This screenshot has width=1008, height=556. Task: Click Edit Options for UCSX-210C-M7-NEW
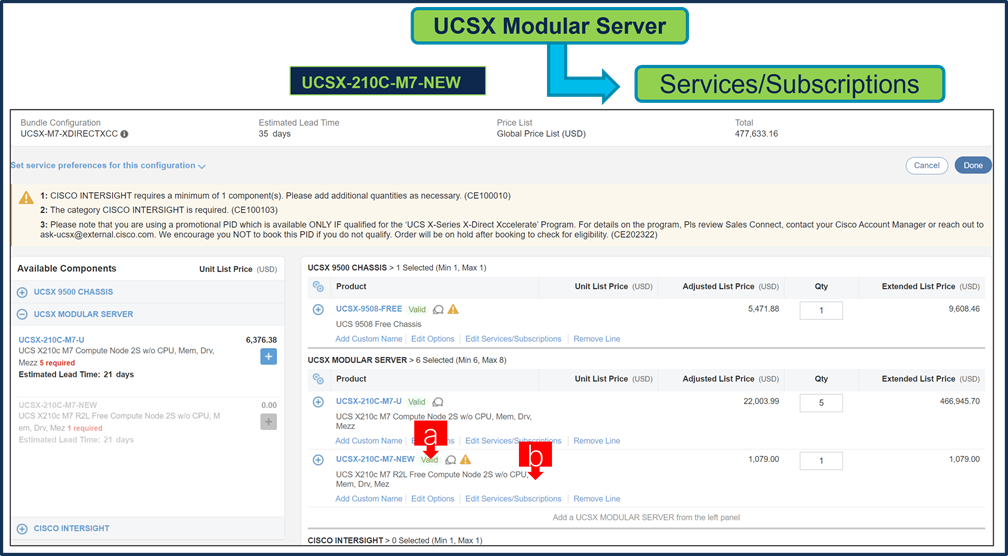pyautogui.click(x=433, y=499)
